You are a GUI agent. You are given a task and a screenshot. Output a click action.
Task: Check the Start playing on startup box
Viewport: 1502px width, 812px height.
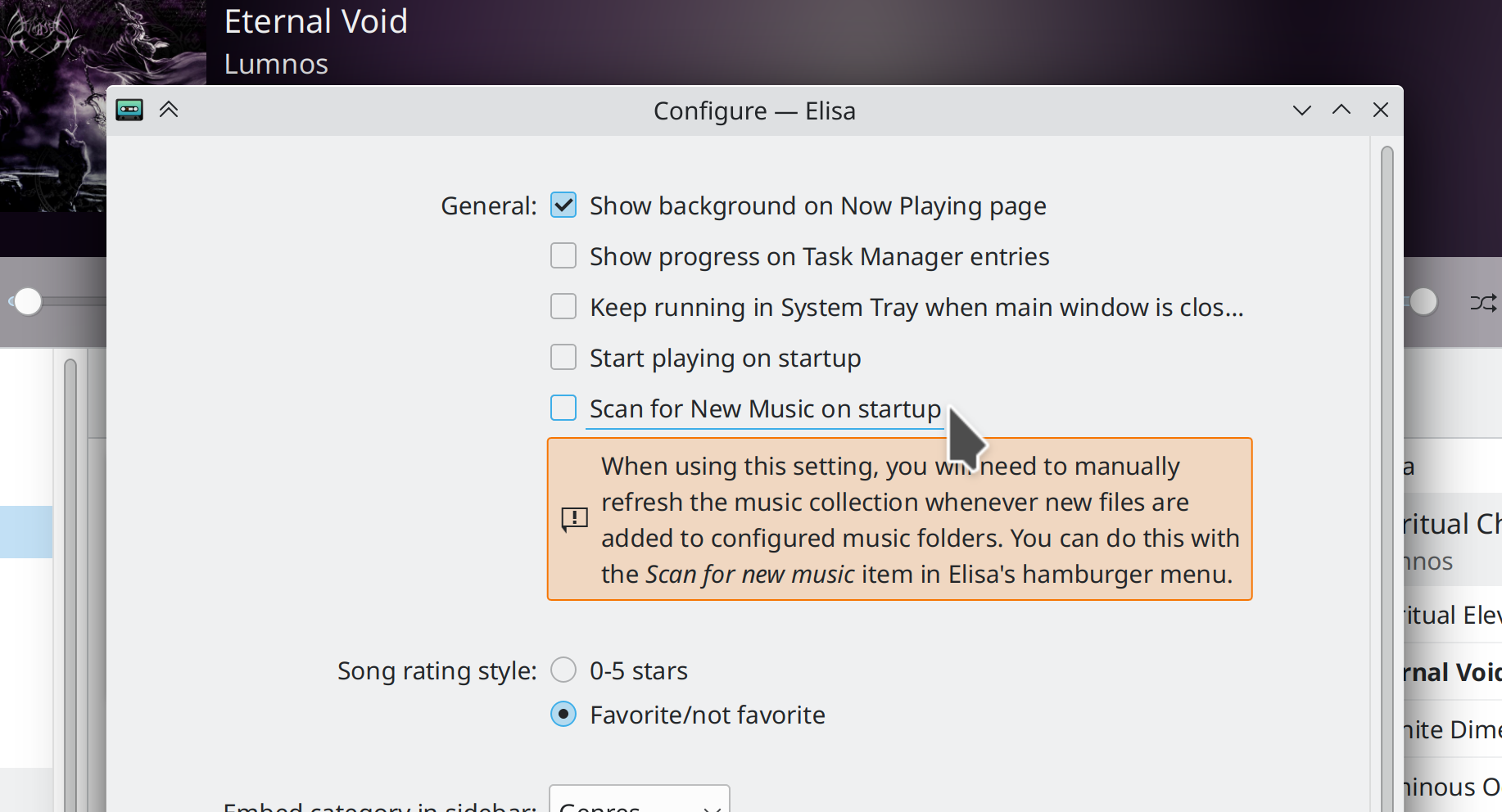[563, 358]
